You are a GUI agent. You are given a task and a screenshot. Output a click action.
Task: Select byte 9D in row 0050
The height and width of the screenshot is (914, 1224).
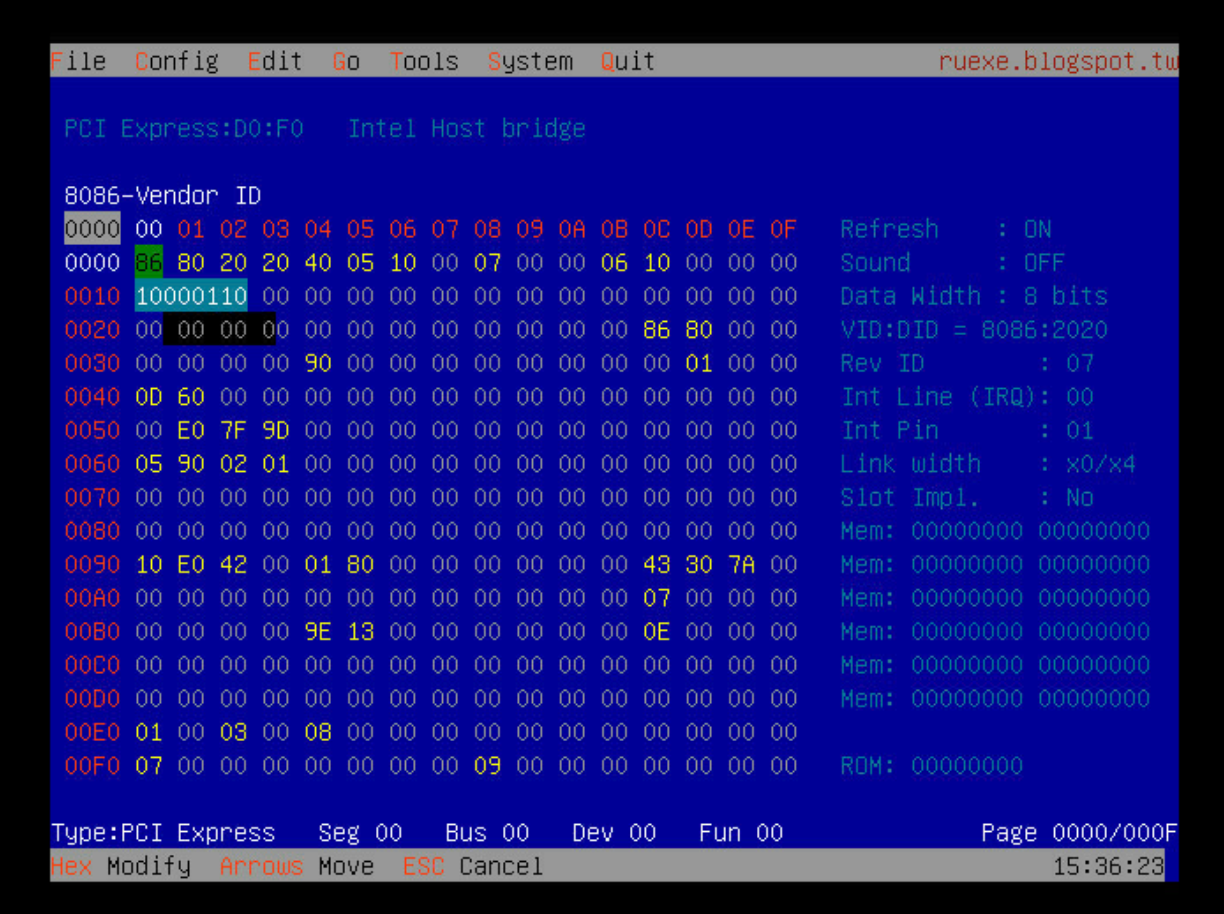276,431
